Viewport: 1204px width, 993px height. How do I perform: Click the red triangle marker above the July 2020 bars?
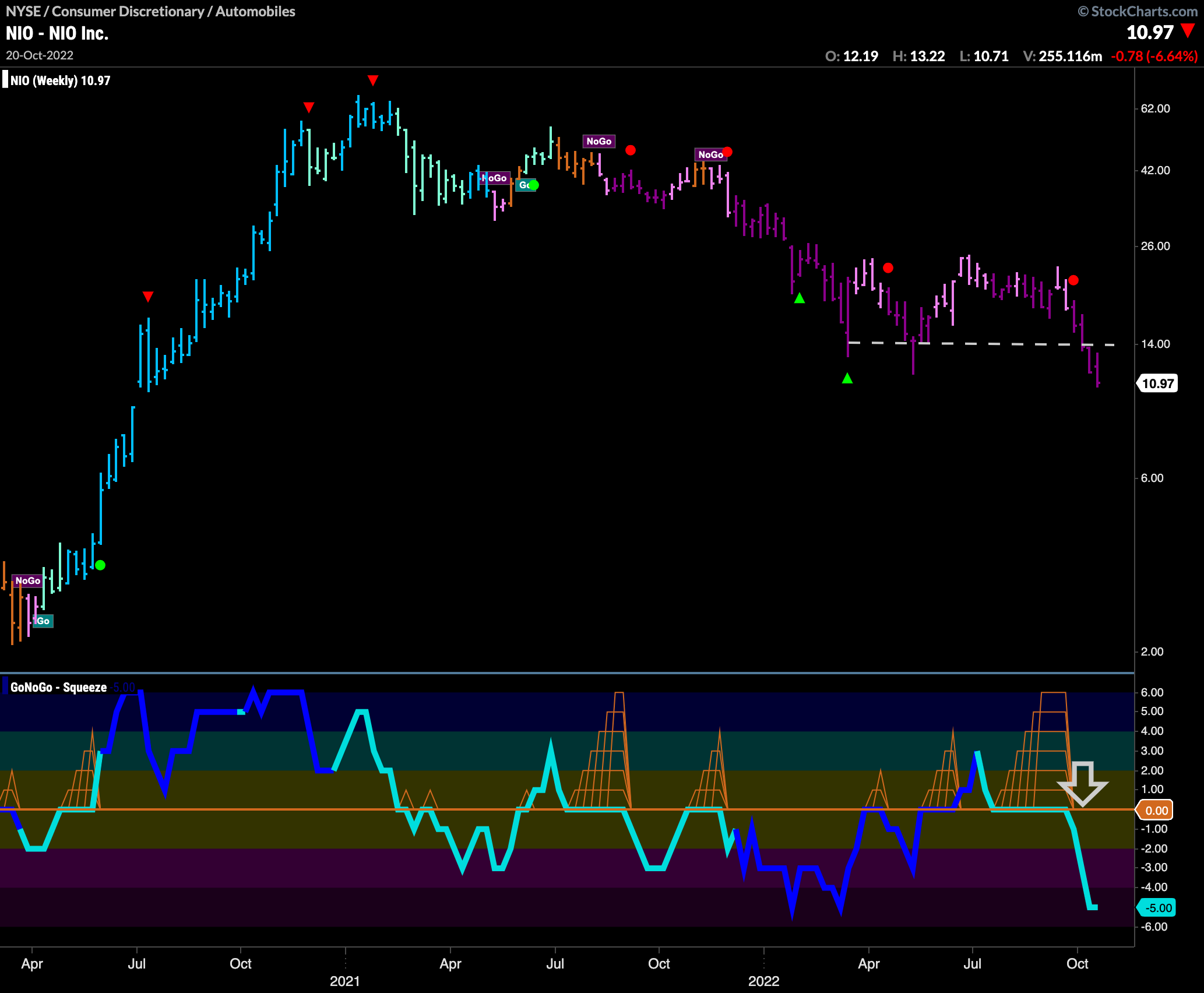click(x=148, y=297)
